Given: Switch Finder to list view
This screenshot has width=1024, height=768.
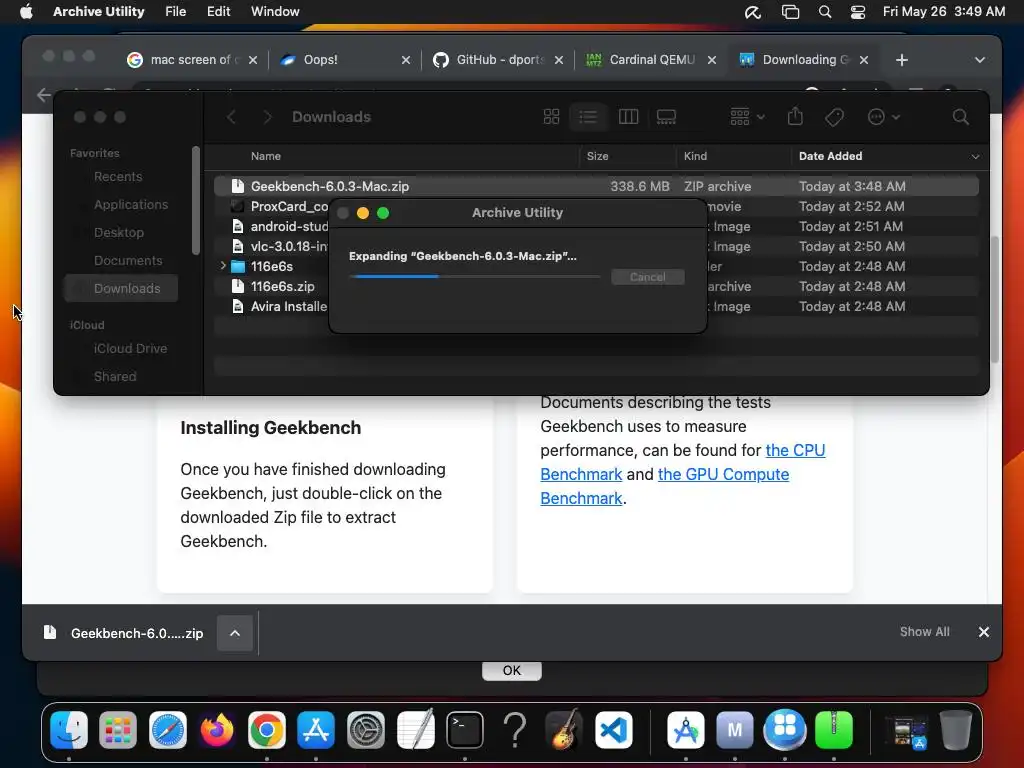Looking at the screenshot, I should pos(588,117).
